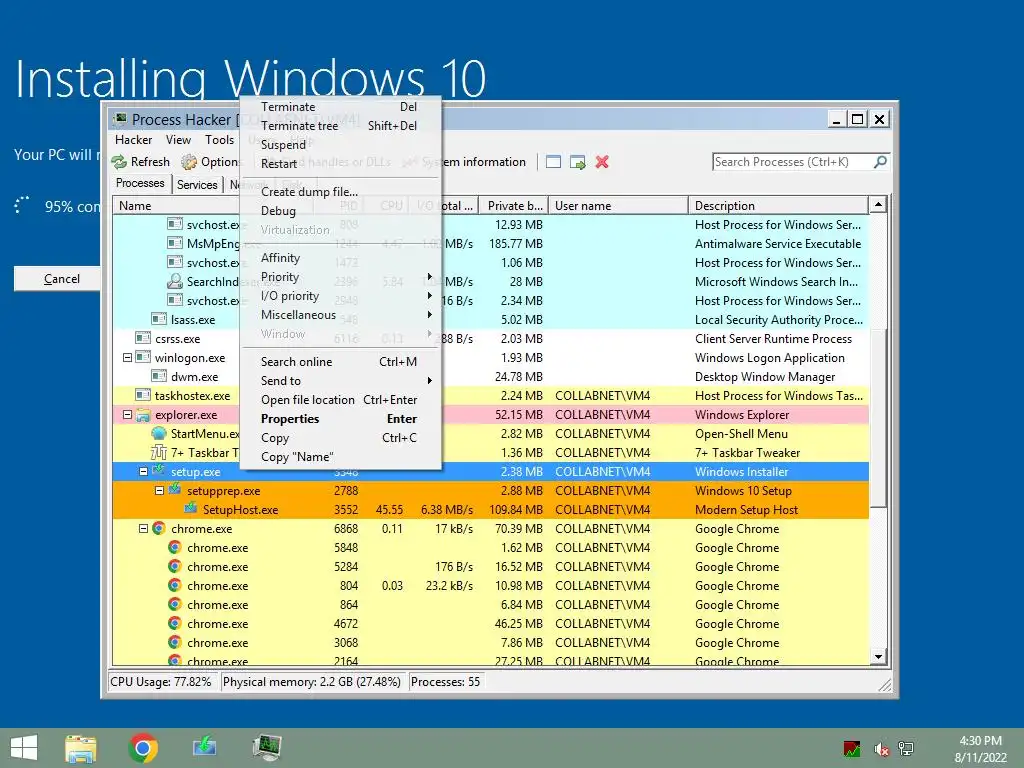Open Google Chrome from the taskbar
The image size is (1024, 768).
(143, 748)
